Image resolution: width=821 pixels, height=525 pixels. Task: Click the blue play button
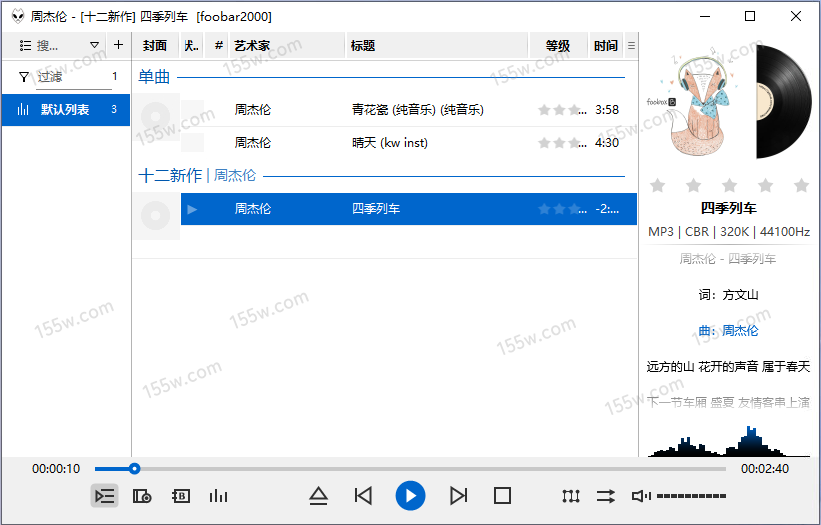click(410, 495)
